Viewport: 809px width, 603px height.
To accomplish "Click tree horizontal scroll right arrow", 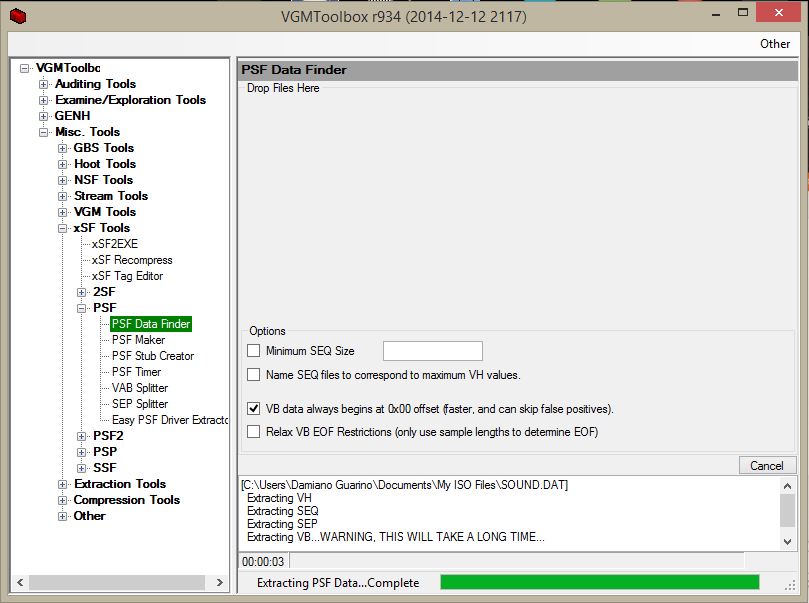I will [220, 582].
